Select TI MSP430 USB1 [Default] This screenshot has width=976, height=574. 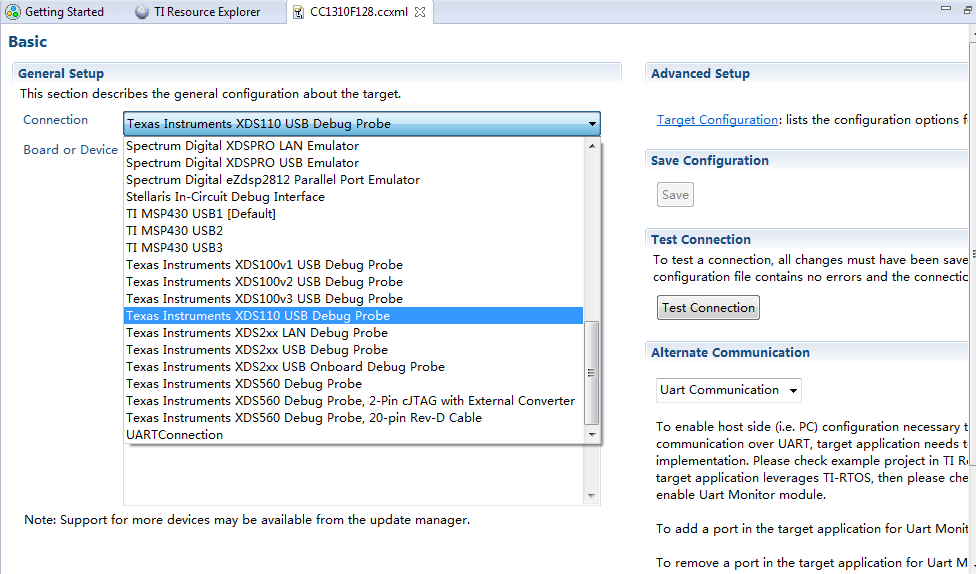353,214
